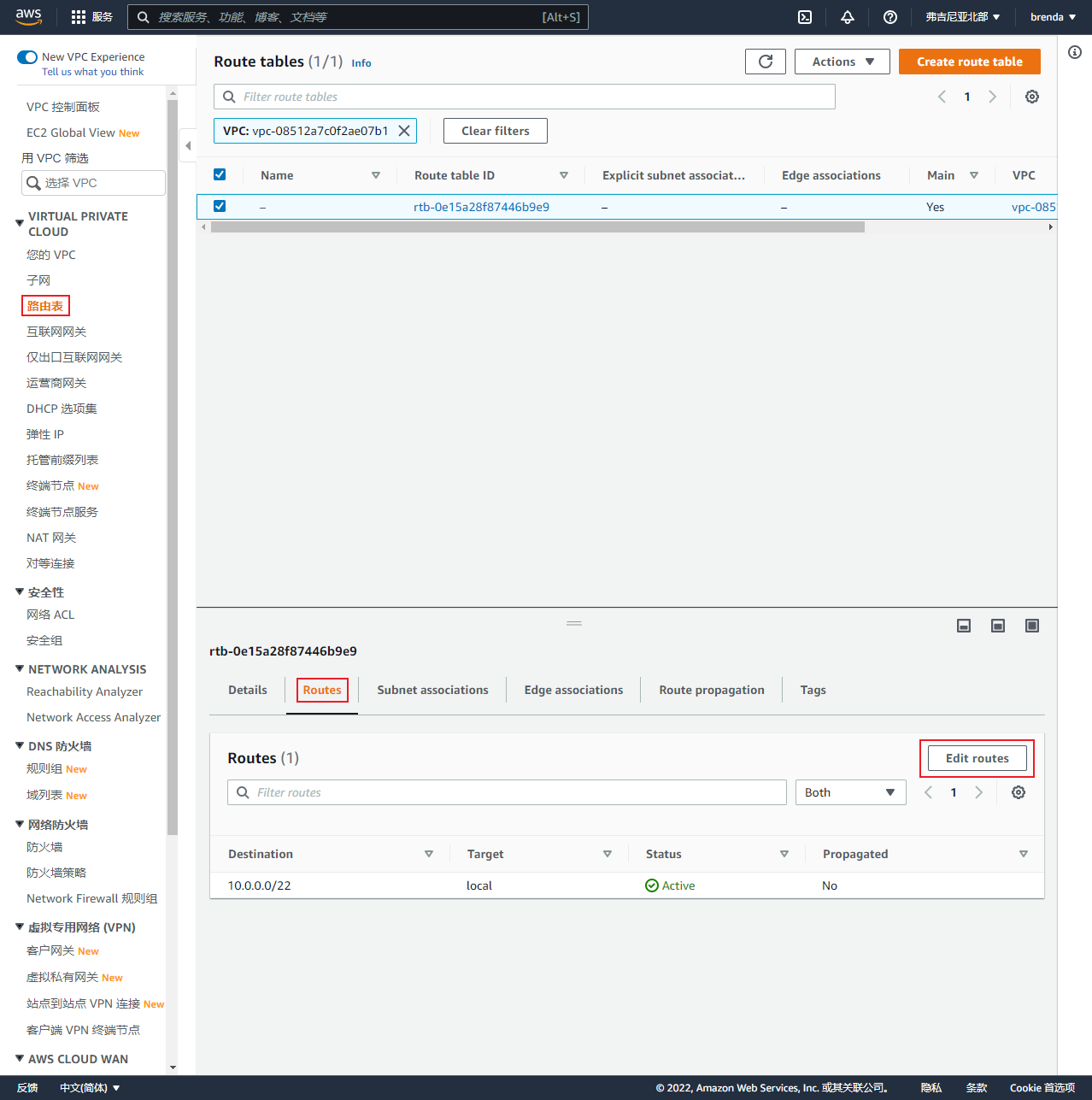Sort by the Name column
The image size is (1092, 1100).
click(x=376, y=175)
